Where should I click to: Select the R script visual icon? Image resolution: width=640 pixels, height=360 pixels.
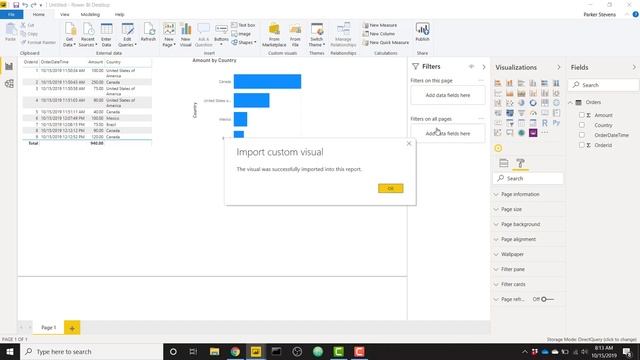(x=544, y=122)
